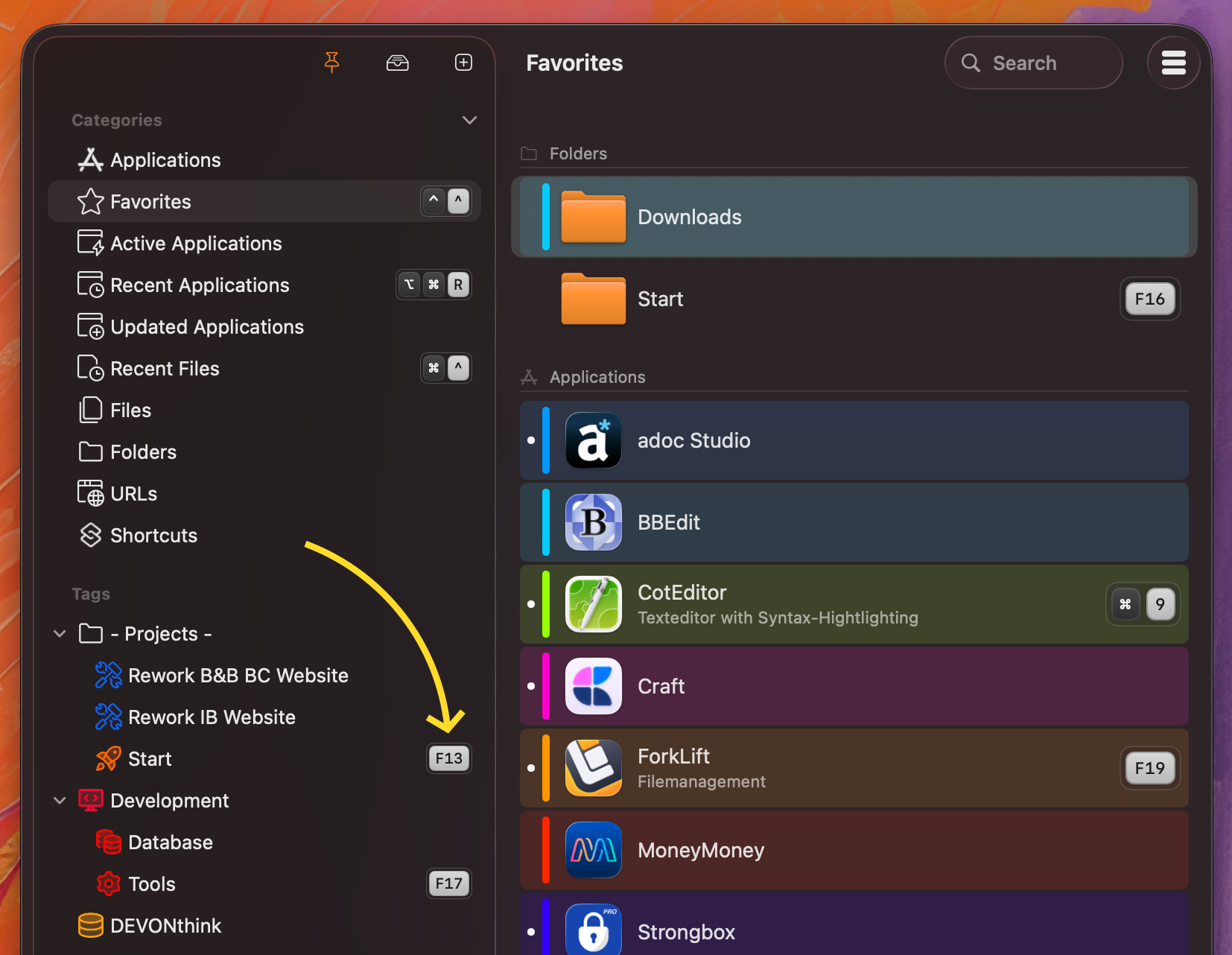
Task: Click the cyan color bar on BBEdit
Action: (546, 522)
